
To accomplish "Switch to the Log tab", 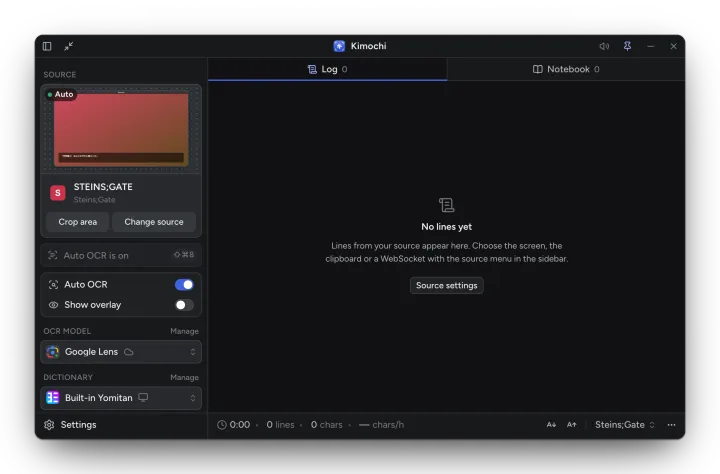I will 327,69.
